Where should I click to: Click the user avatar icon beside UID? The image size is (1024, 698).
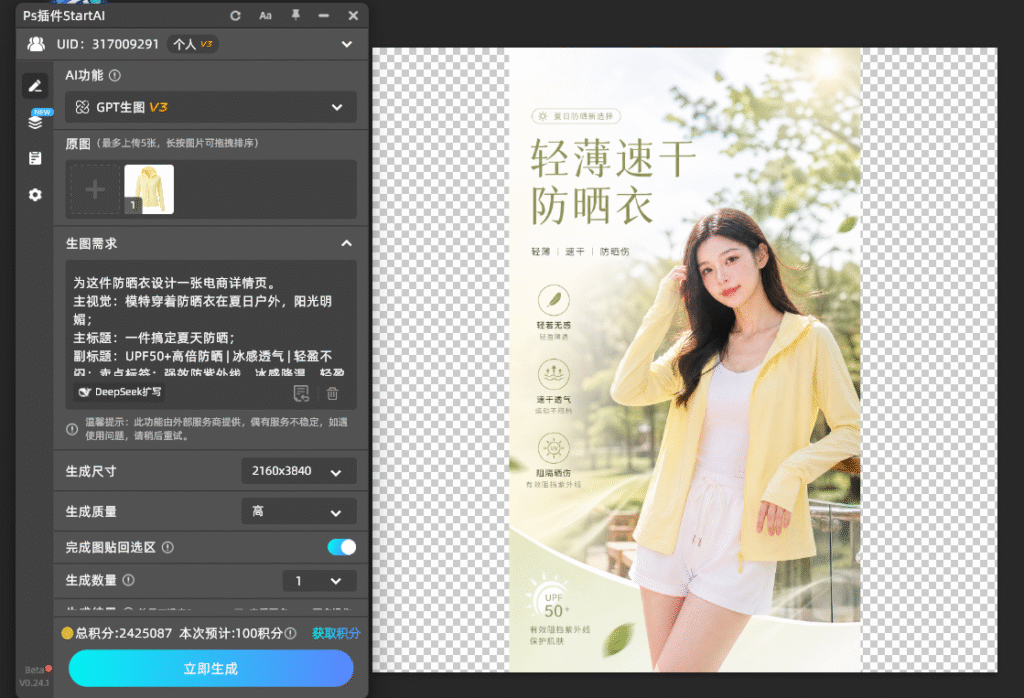coord(36,44)
